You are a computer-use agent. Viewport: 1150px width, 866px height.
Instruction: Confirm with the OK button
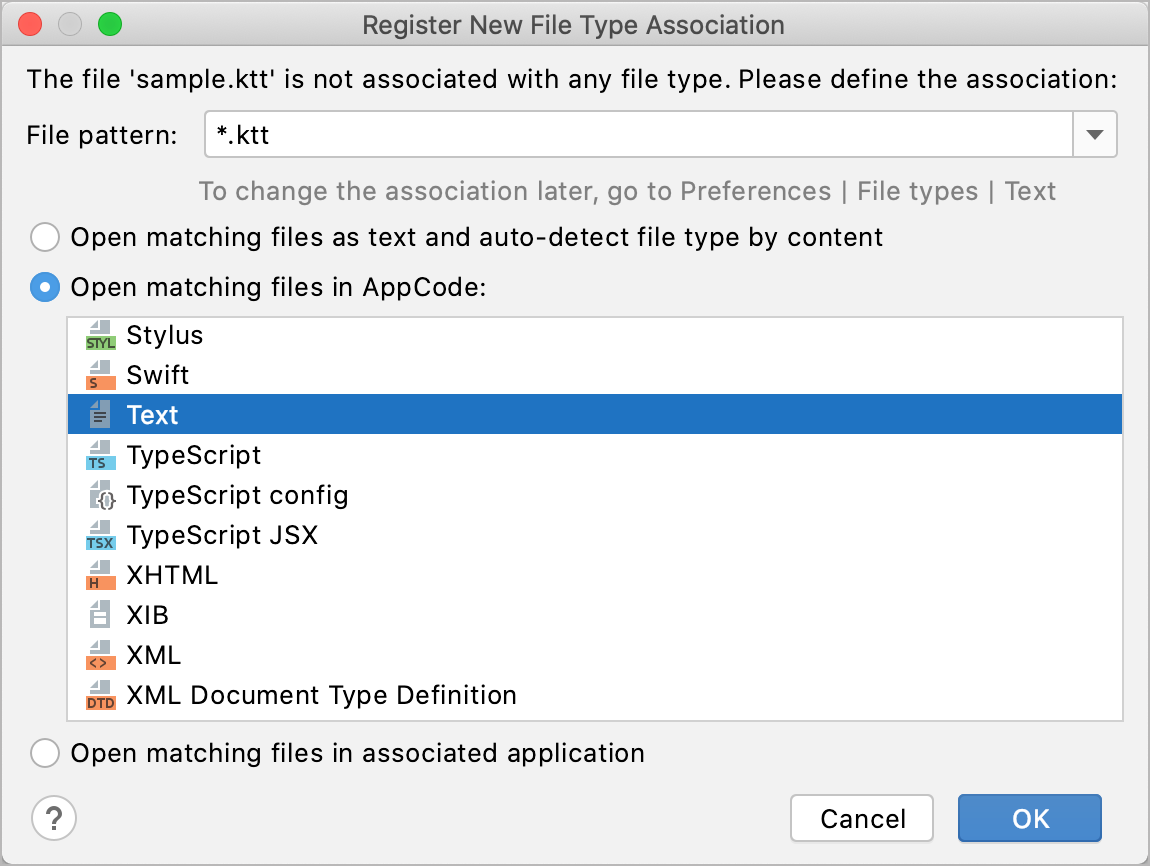point(1029,818)
